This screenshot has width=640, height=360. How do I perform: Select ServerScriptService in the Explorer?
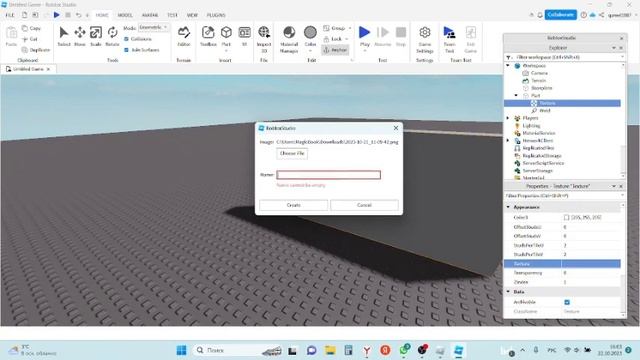tap(543, 163)
